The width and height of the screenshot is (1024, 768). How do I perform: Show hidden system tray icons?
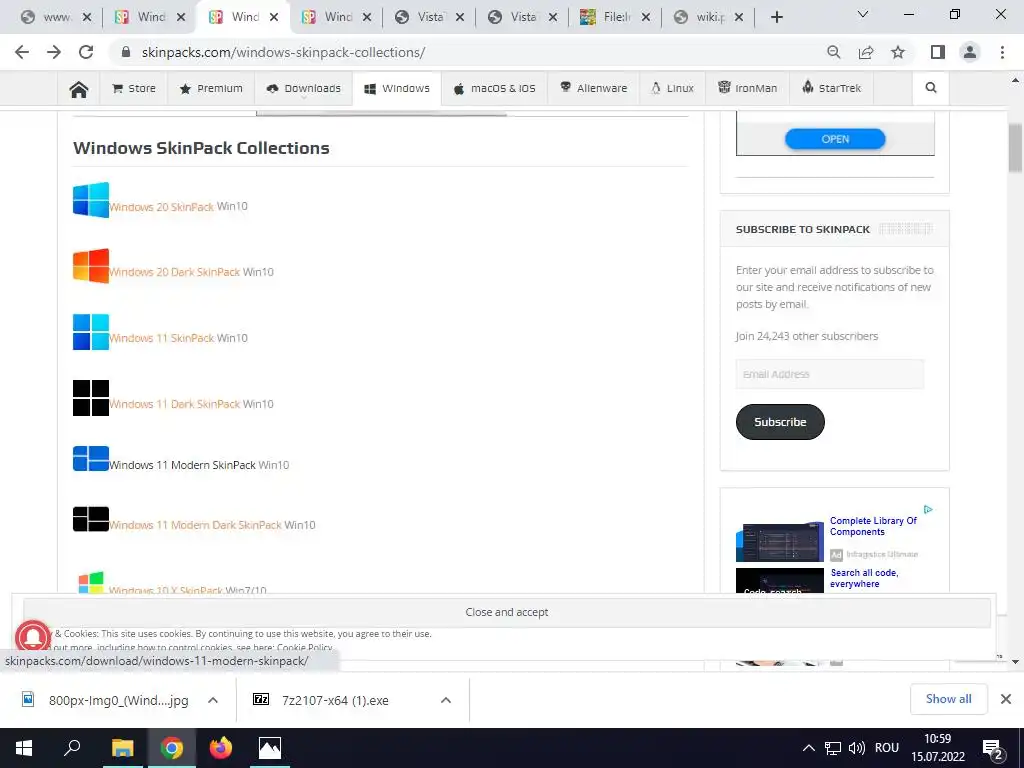(808, 748)
